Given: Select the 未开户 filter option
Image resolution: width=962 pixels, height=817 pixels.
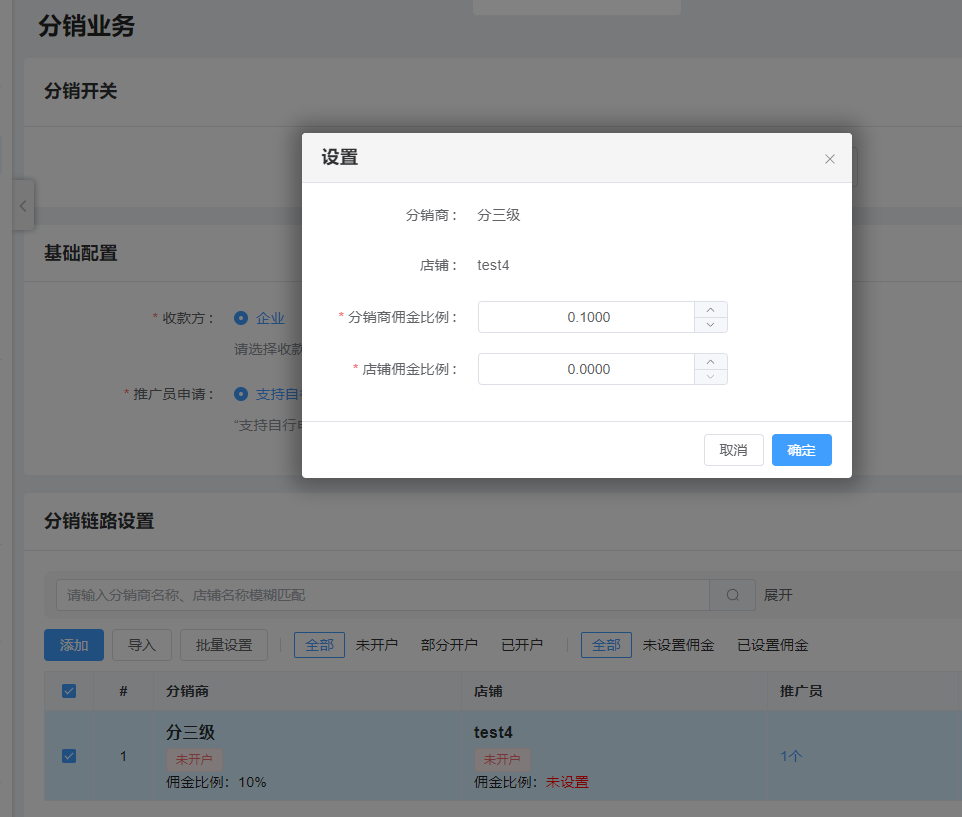Looking at the screenshot, I should pyautogui.click(x=377, y=645).
